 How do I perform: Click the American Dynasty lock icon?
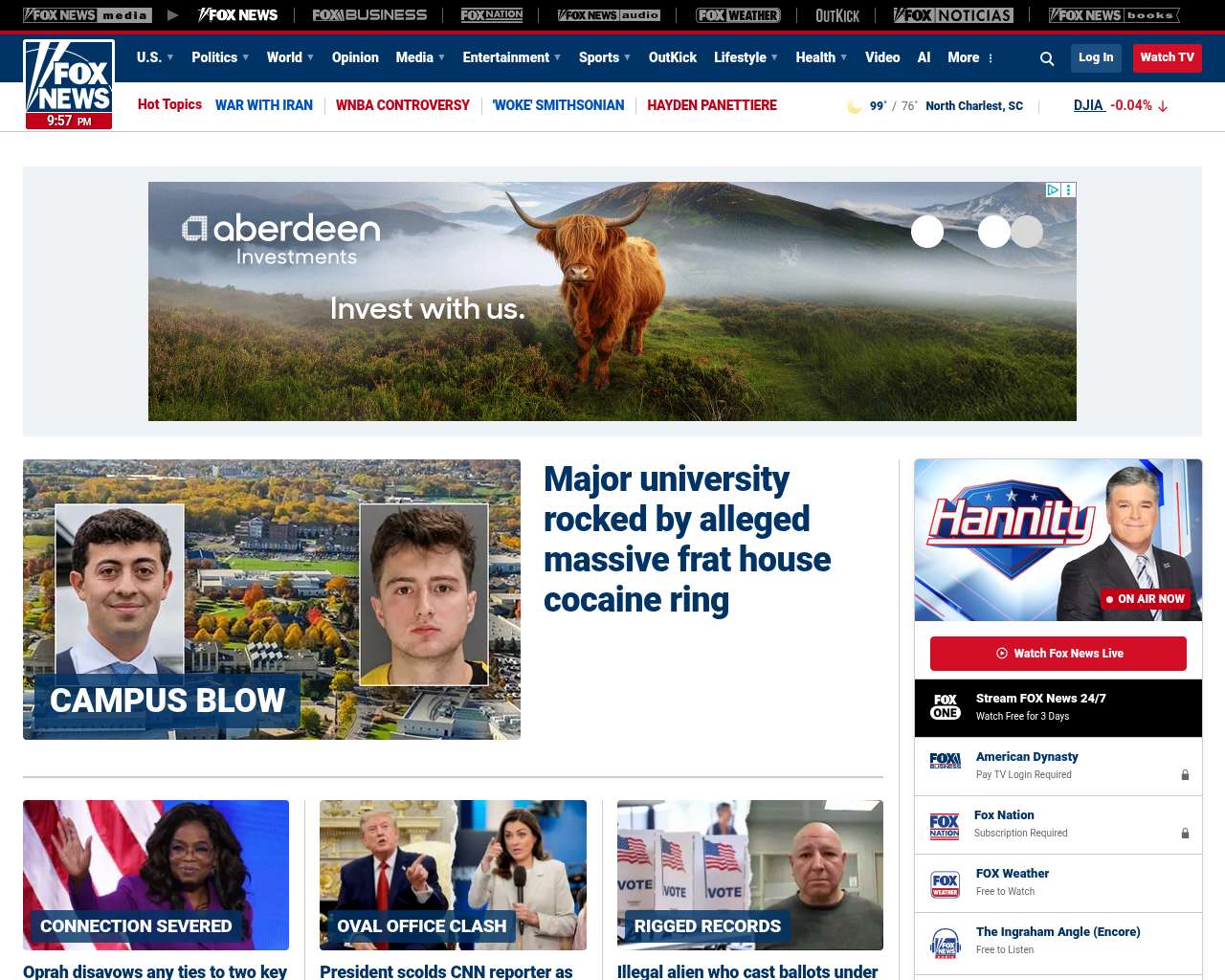click(x=1185, y=775)
